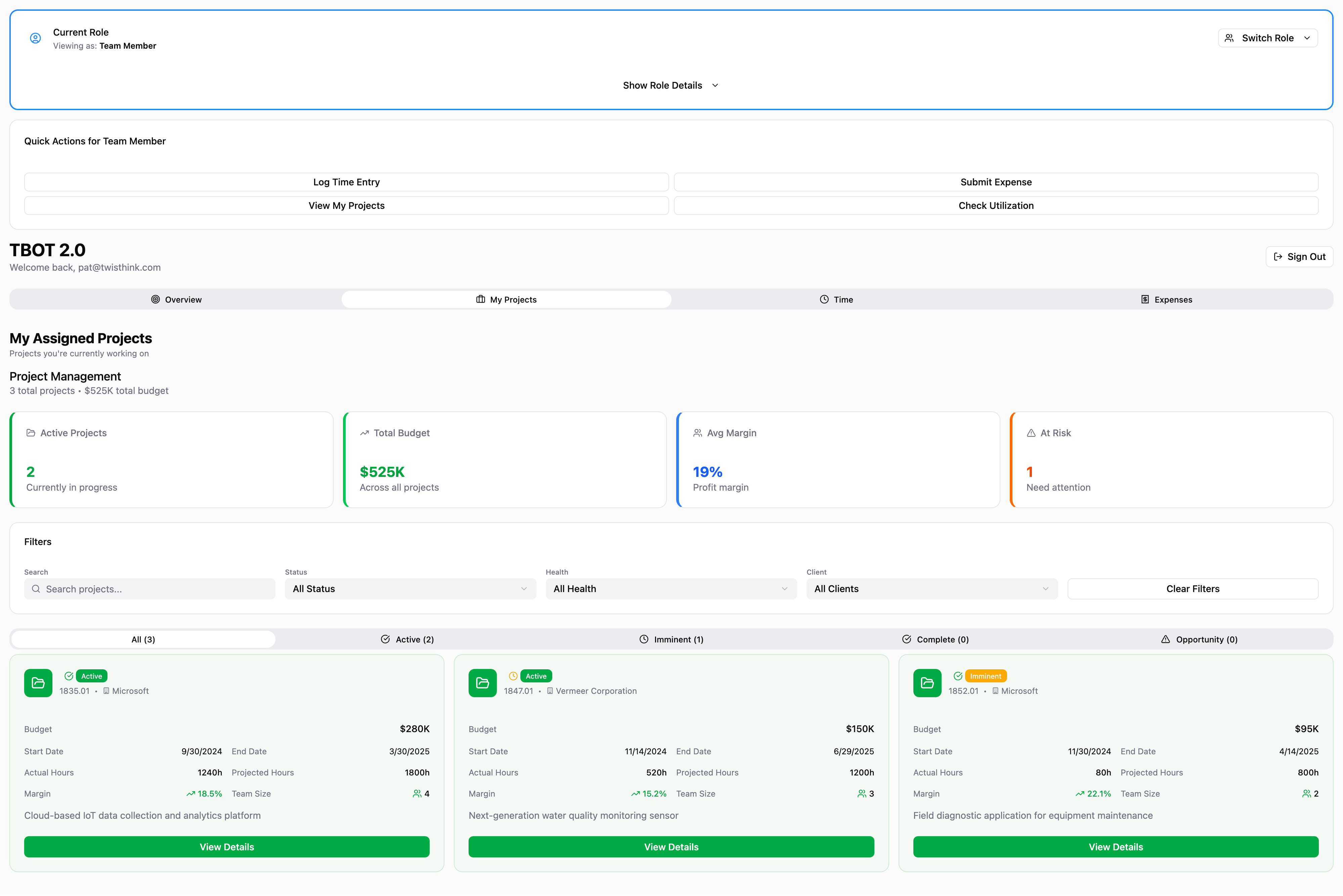1343x896 pixels.
Task: Click the magnifier icon in the search box
Action: pos(36,589)
